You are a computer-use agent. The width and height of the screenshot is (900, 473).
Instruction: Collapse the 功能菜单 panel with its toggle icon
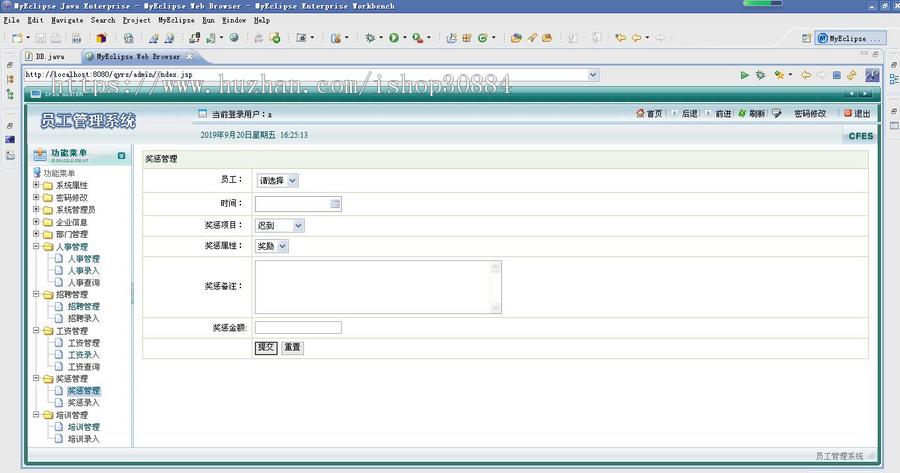(121, 156)
